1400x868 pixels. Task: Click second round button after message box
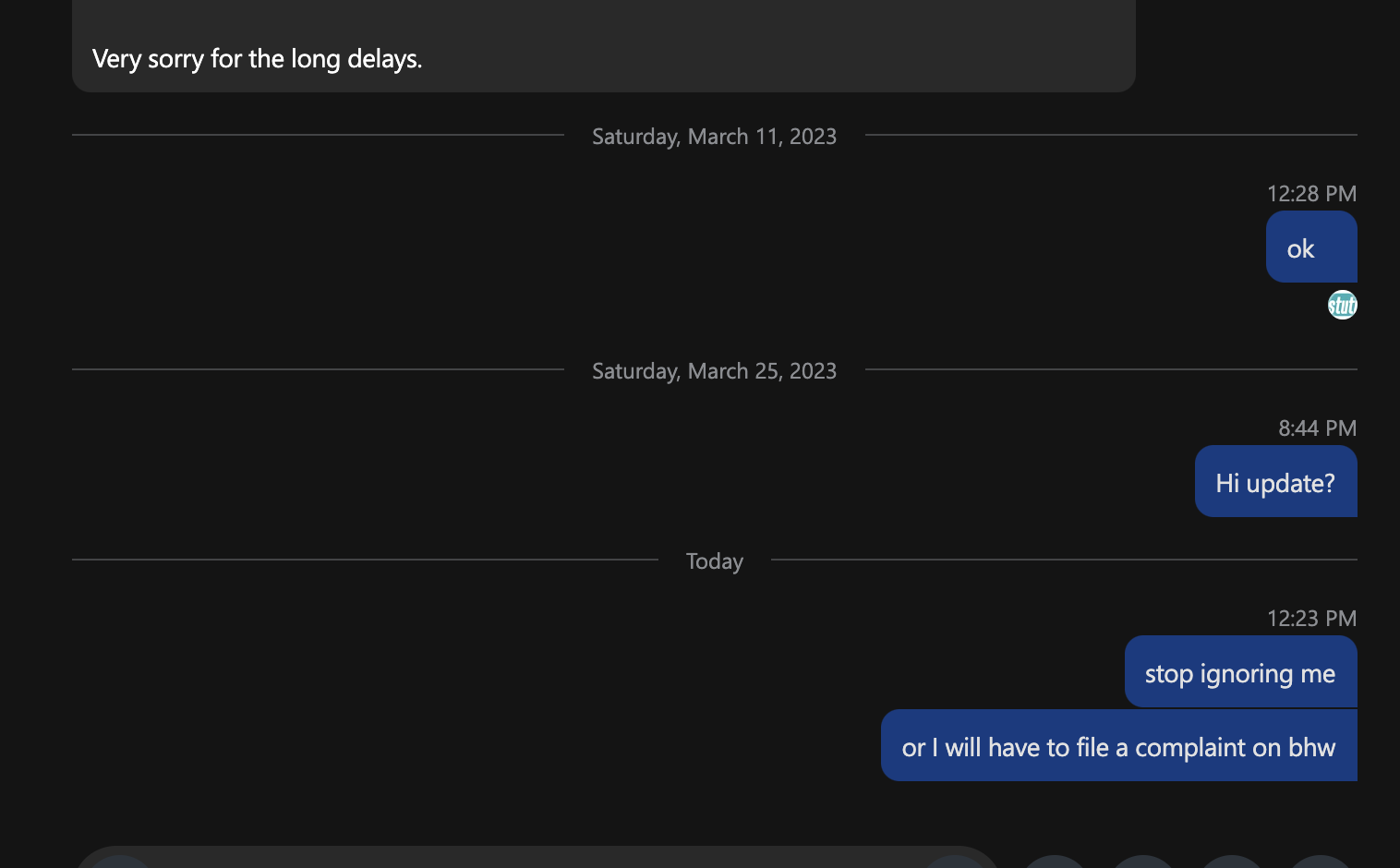pyautogui.click(x=1143, y=862)
